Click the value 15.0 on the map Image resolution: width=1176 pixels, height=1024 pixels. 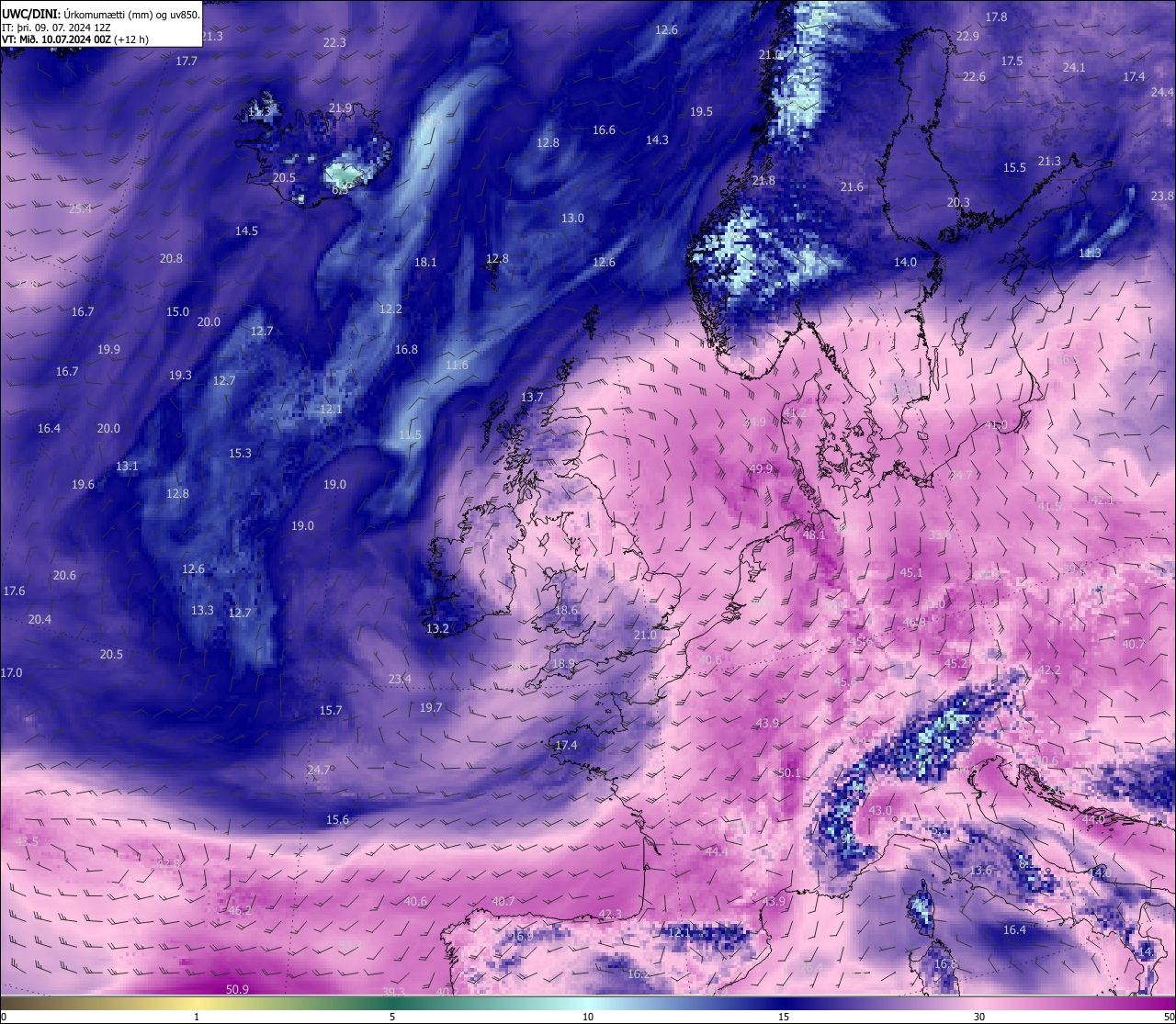coord(177,311)
